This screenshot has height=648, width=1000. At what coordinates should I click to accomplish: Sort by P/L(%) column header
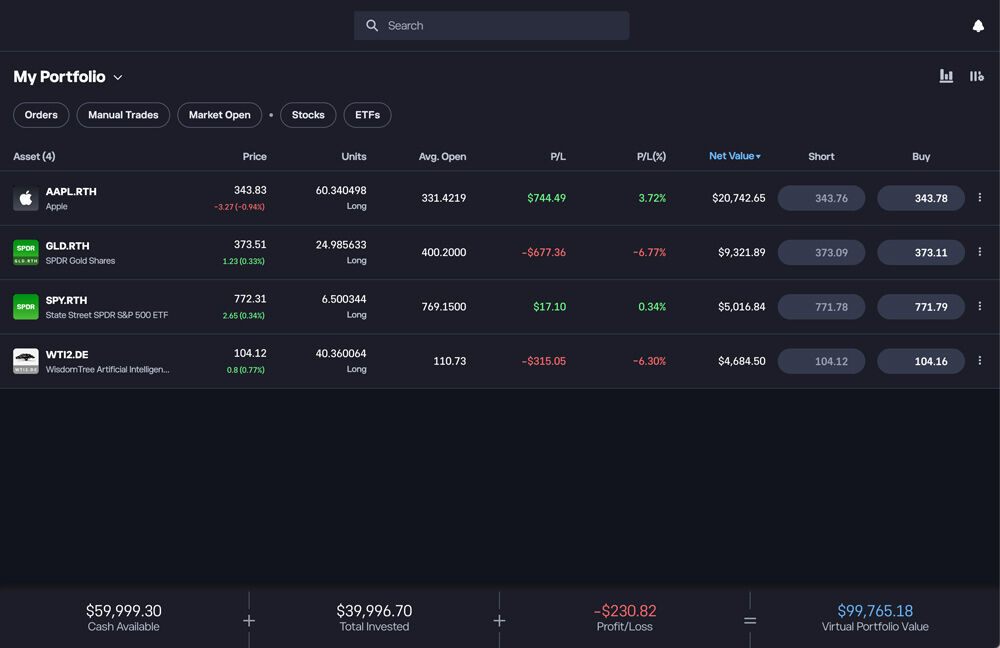click(x=651, y=156)
